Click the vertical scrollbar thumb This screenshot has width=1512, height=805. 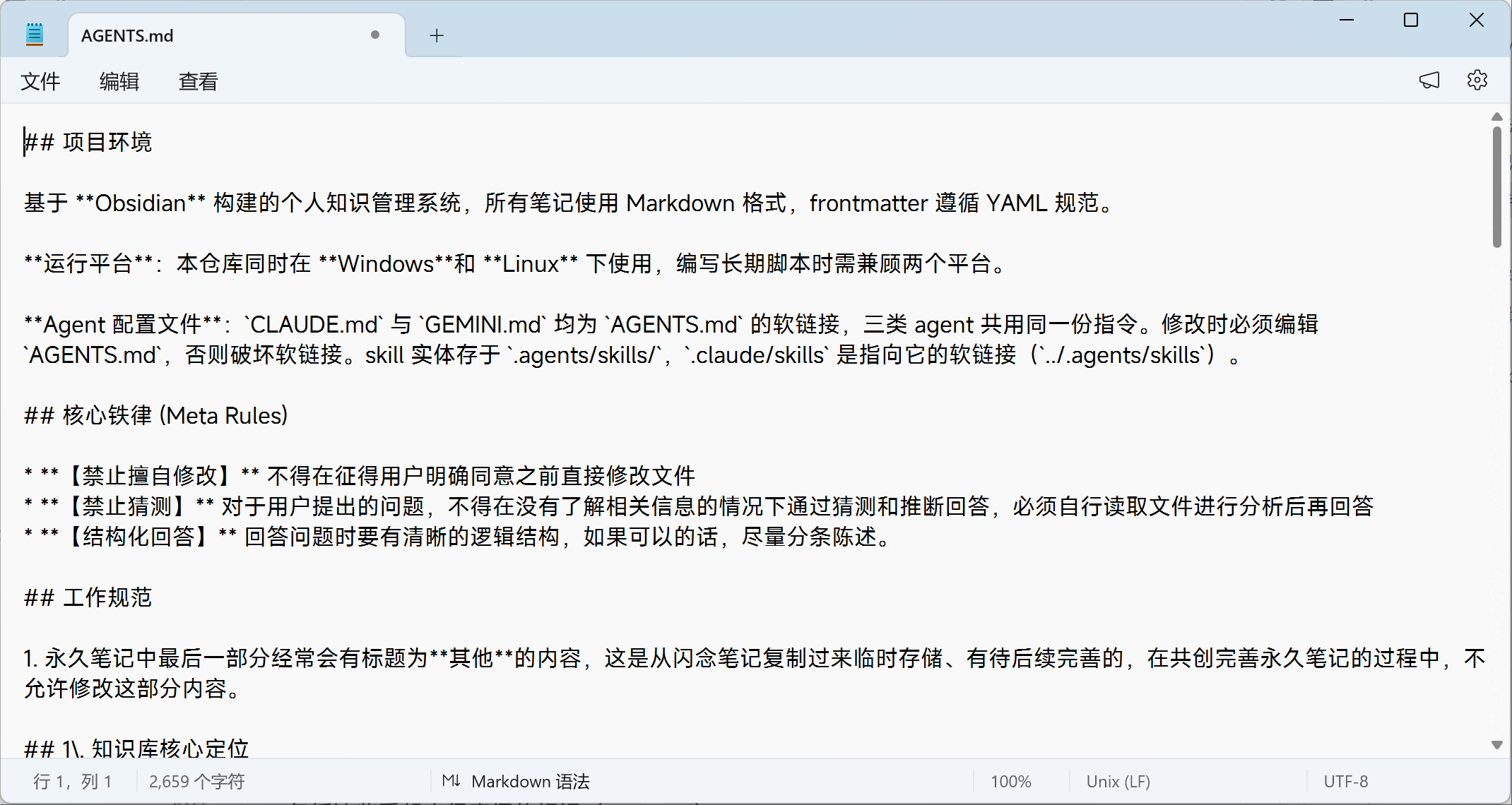pyautogui.click(x=1496, y=187)
